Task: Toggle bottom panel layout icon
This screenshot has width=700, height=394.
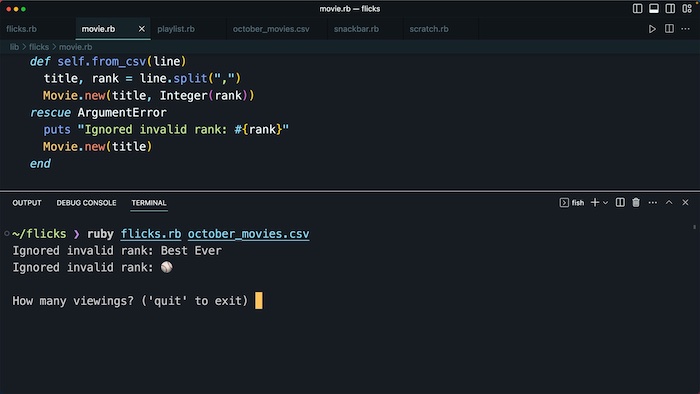Action: coord(654,8)
